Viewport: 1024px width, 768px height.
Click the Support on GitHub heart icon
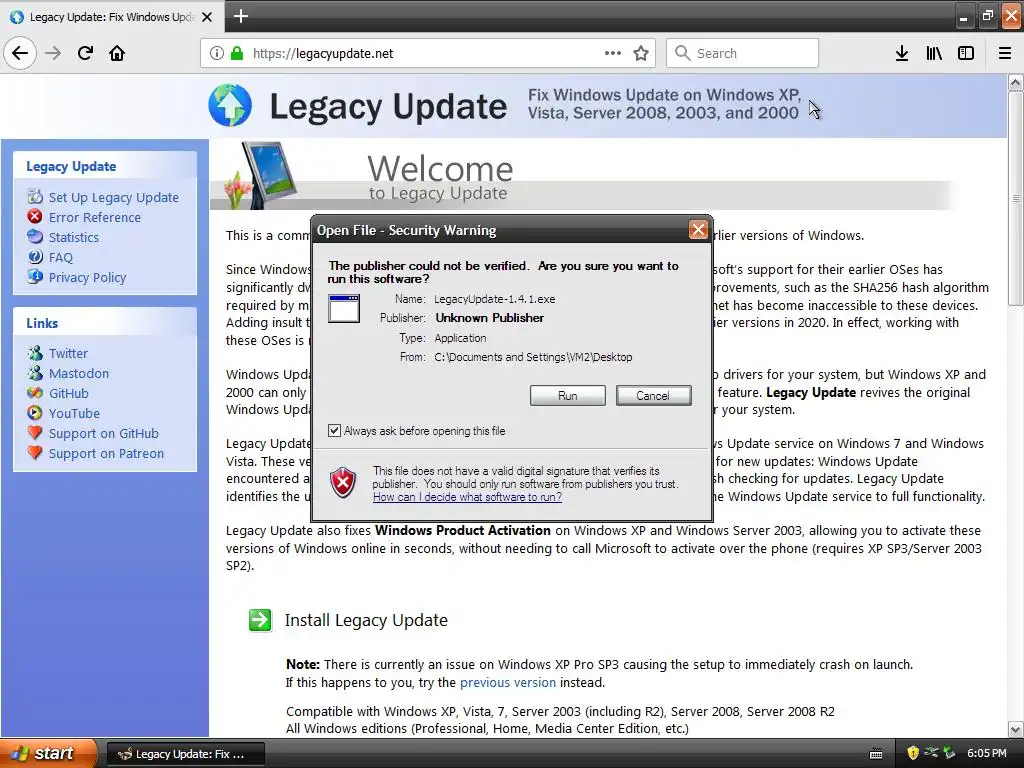35,433
